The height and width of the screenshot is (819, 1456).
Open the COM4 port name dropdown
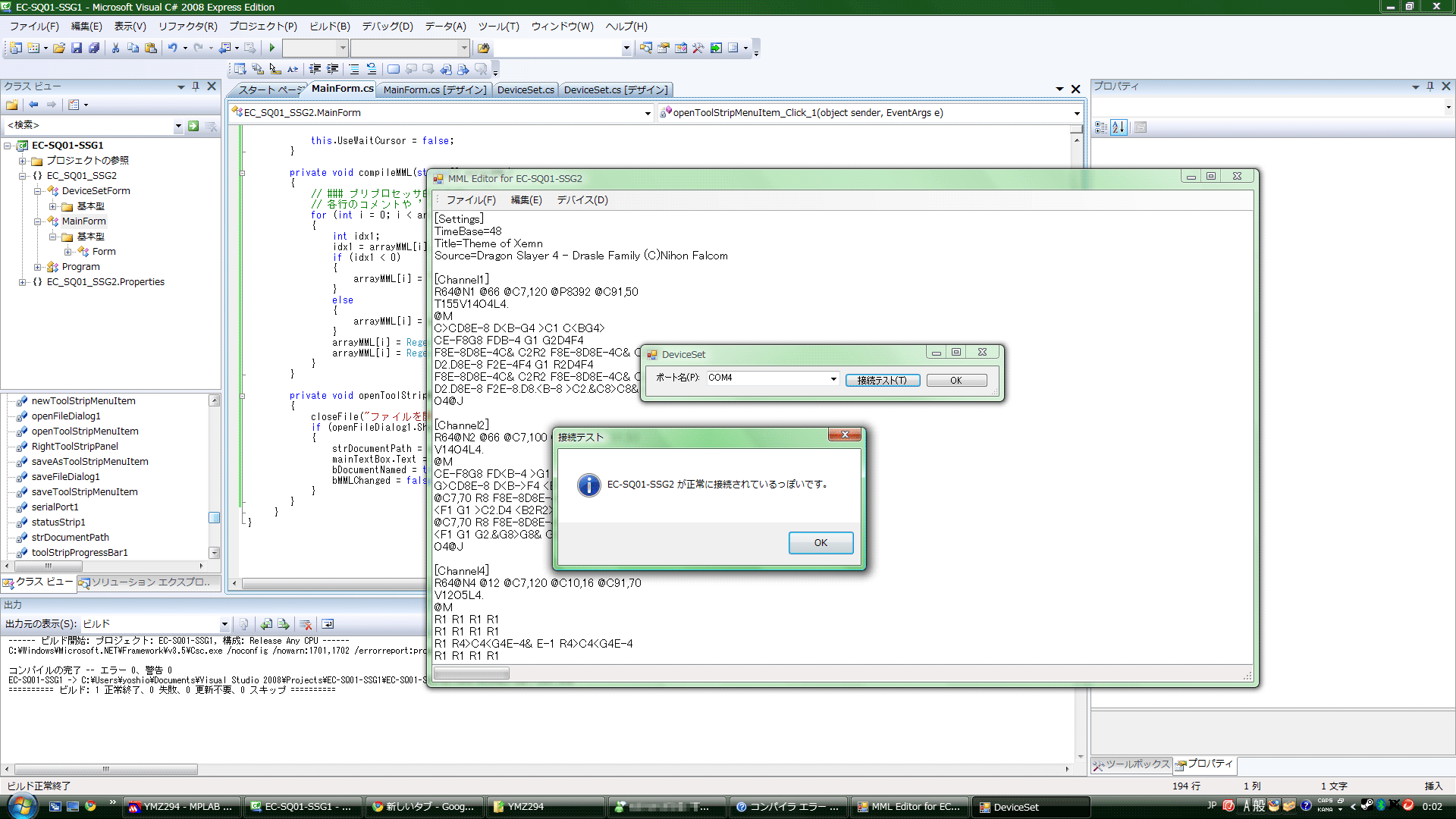pyautogui.click(x=833, y=378)
